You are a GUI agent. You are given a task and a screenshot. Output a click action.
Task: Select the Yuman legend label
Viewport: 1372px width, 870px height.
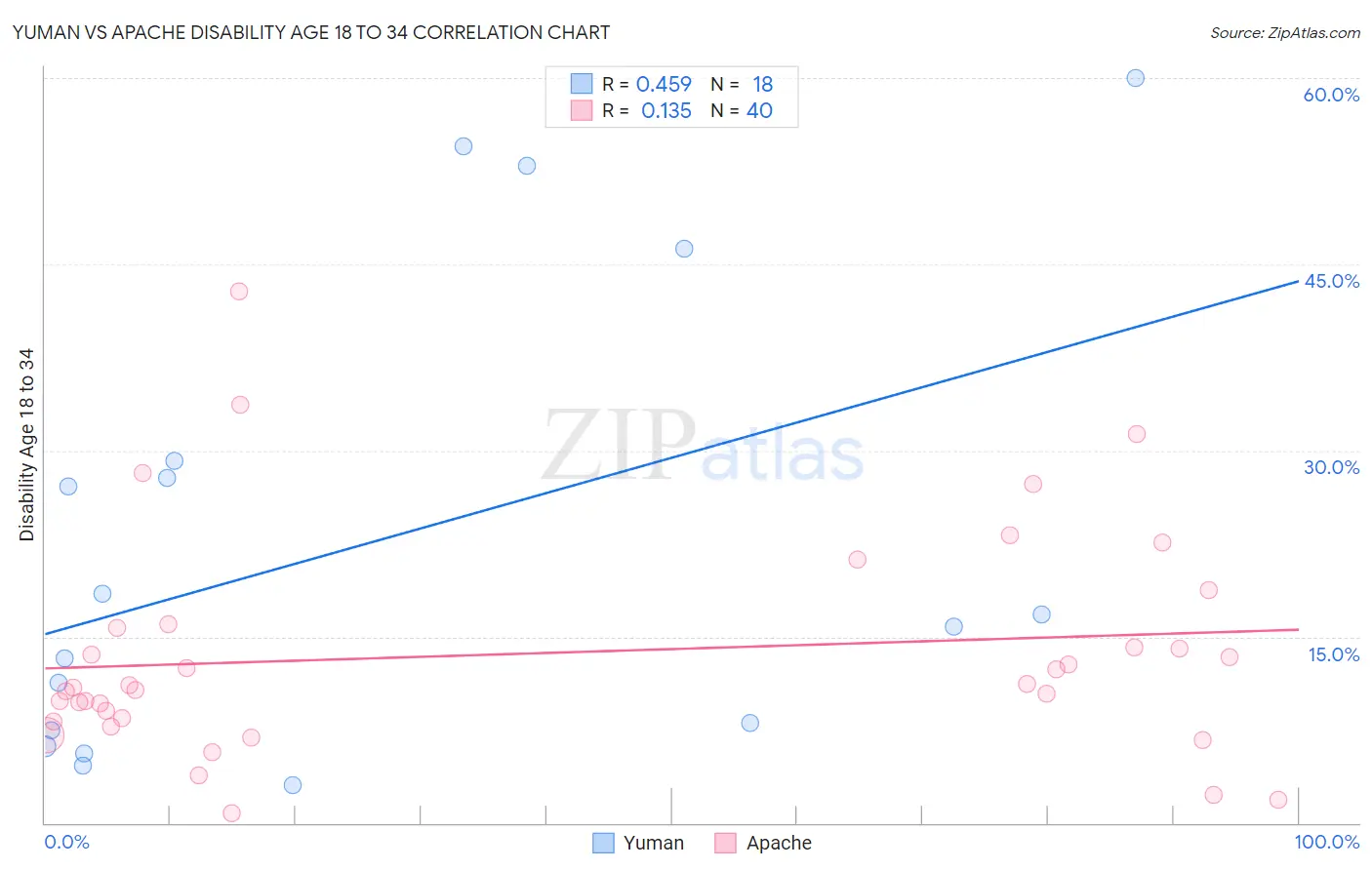(x=654, y=843)
